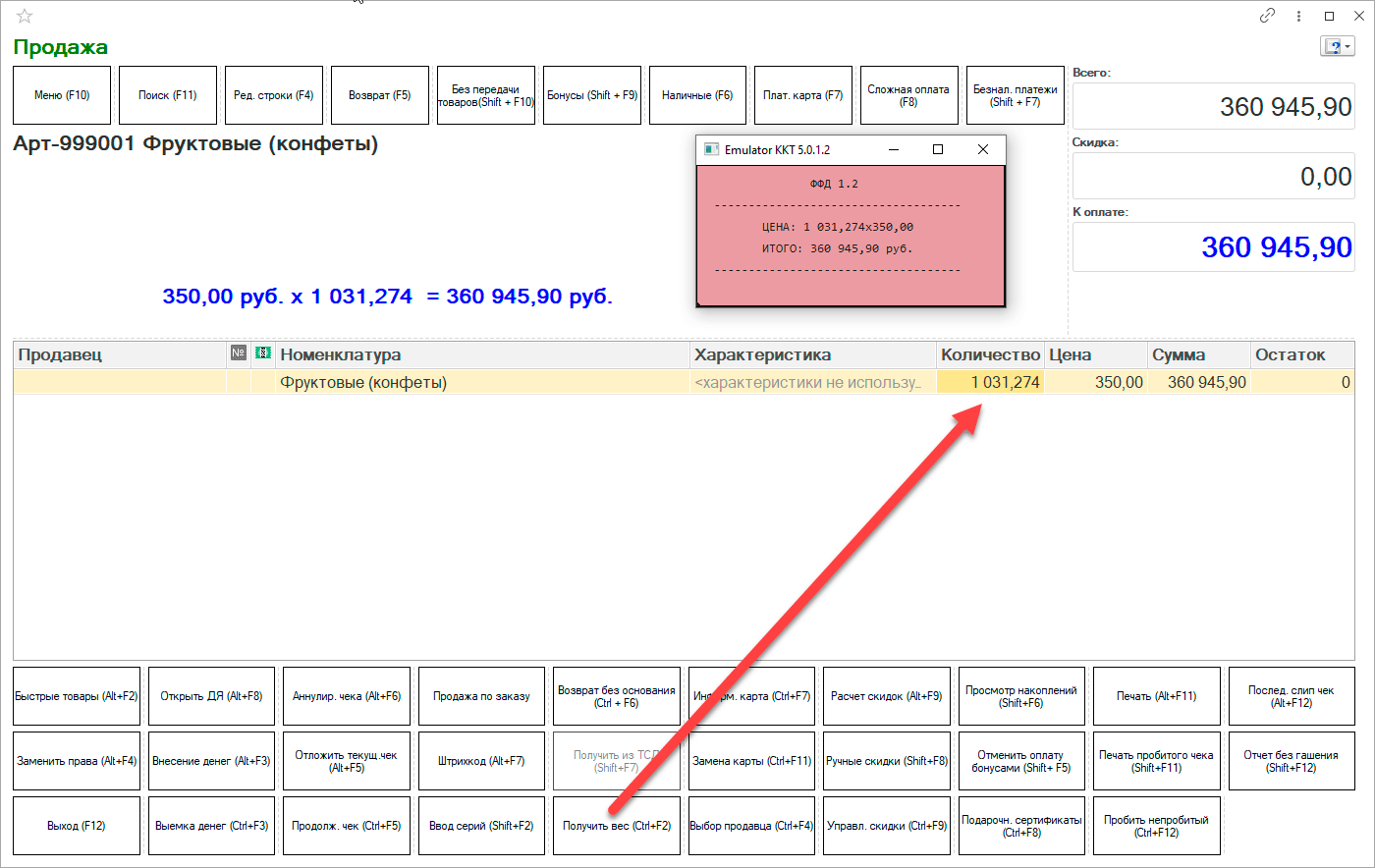Click Получить вес (Ctrl+F2) button
The image size is (1375, 868).
(616, 826)
